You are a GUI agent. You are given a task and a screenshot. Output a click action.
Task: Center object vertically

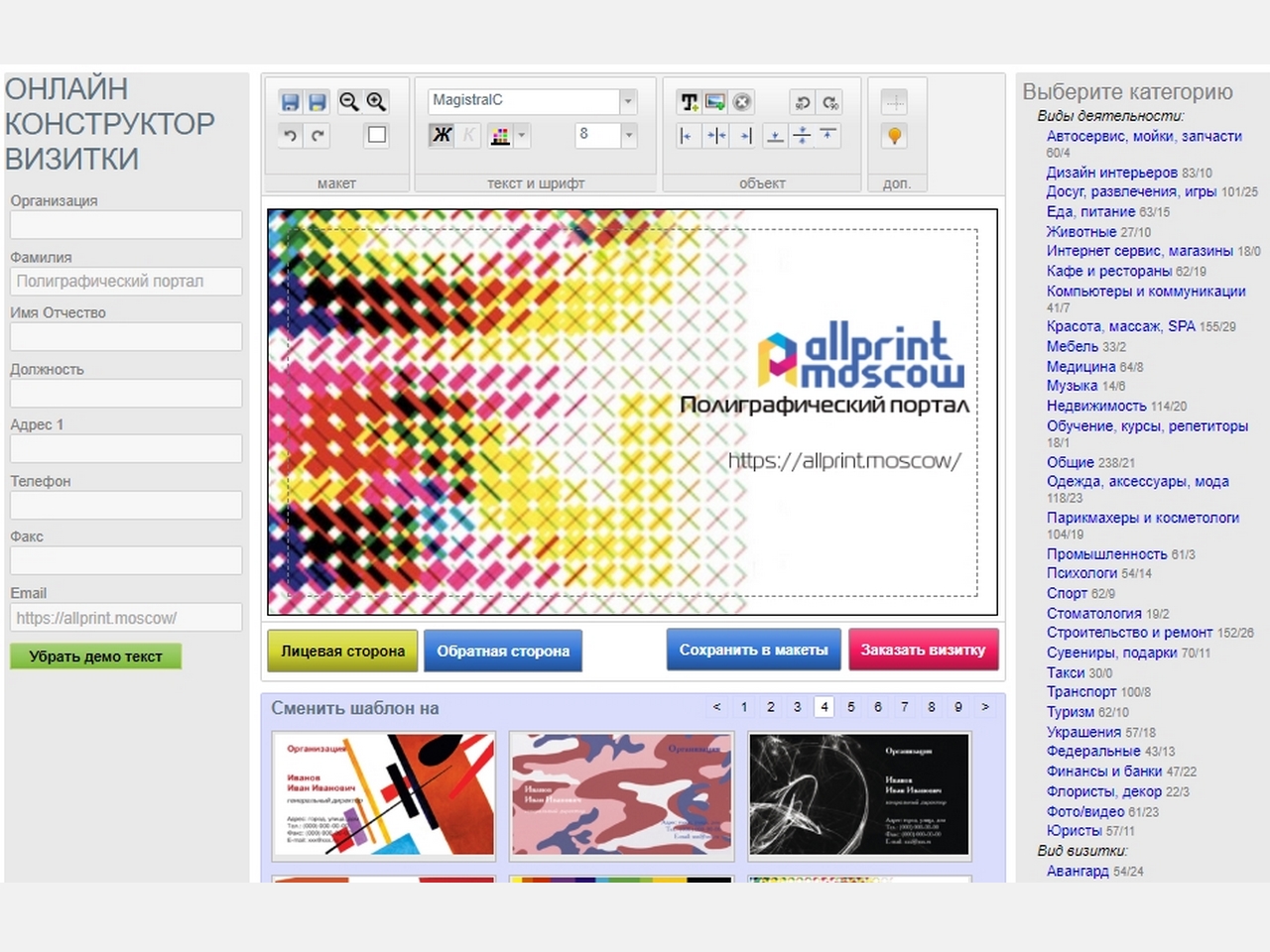click(x=802, y=135)
